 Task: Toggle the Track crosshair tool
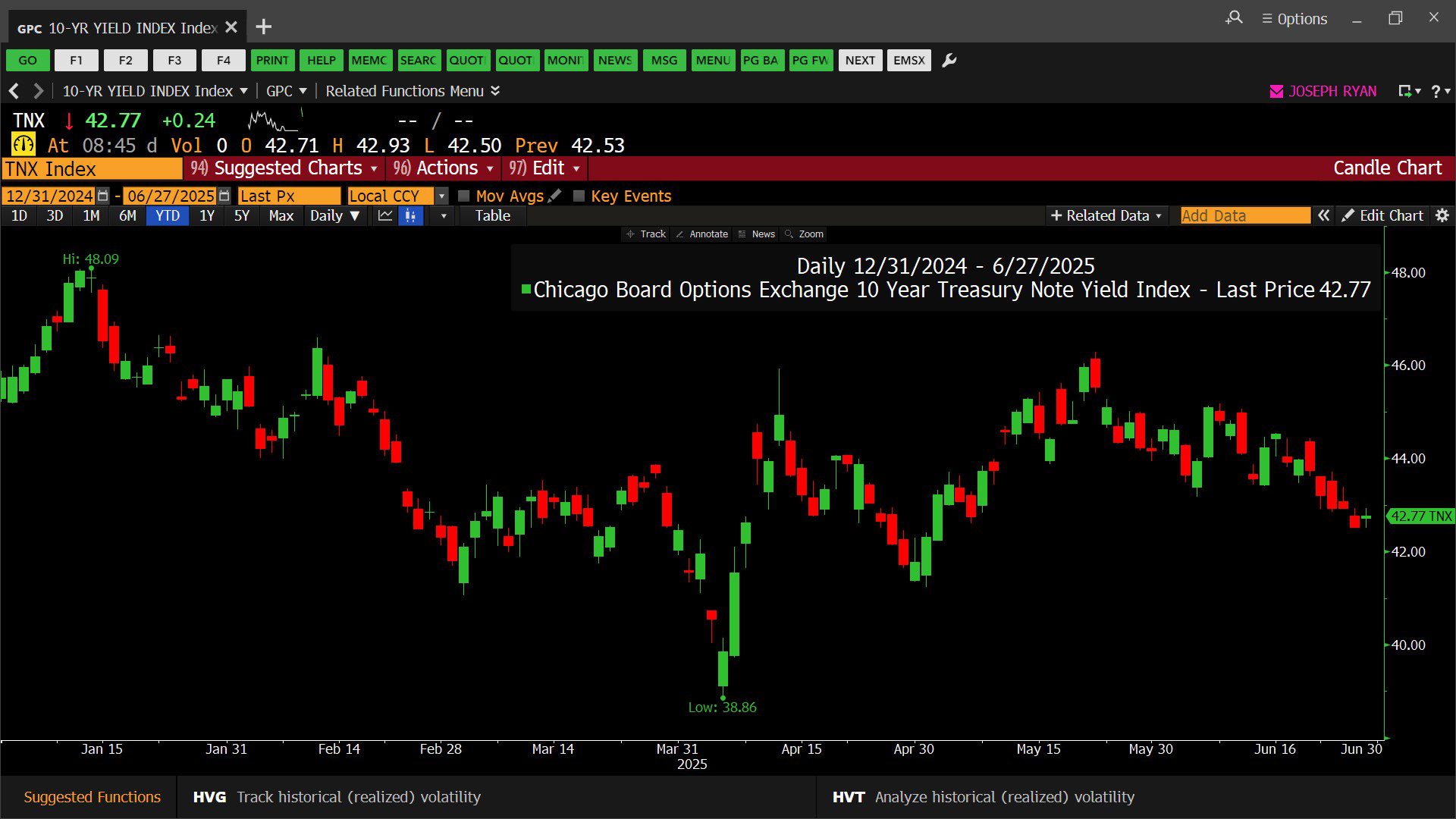[646, 234]
